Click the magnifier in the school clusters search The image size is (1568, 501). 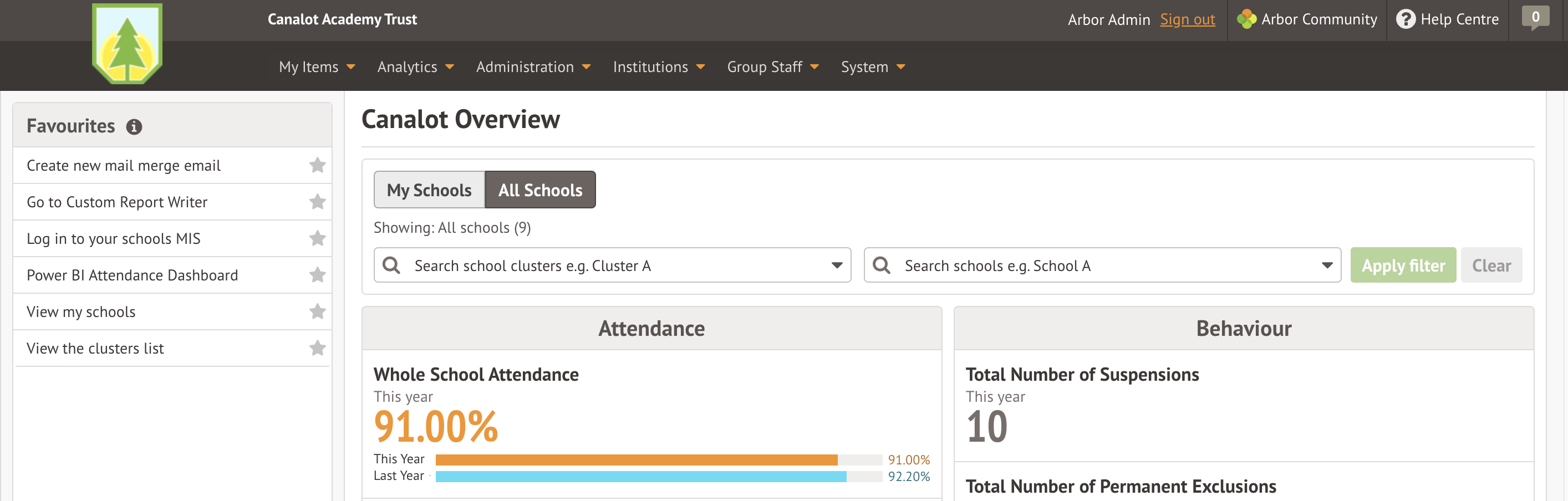tap(391, 265)
